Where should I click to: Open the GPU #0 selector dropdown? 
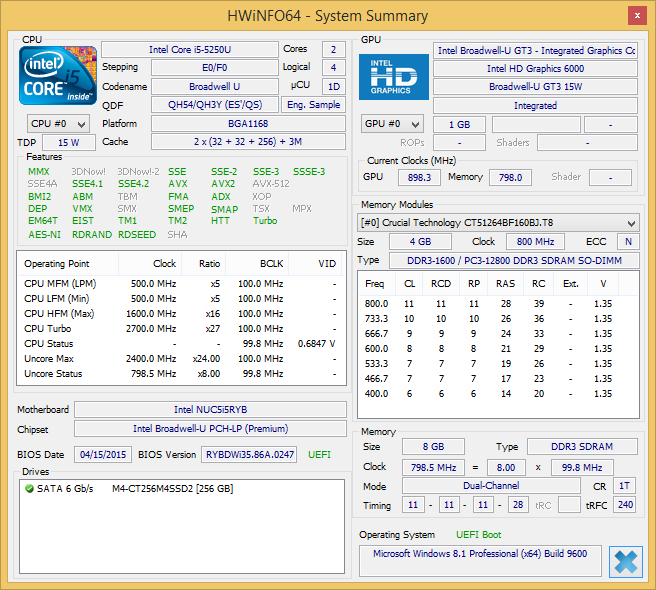pyautogui.click(x=393, y=124)
